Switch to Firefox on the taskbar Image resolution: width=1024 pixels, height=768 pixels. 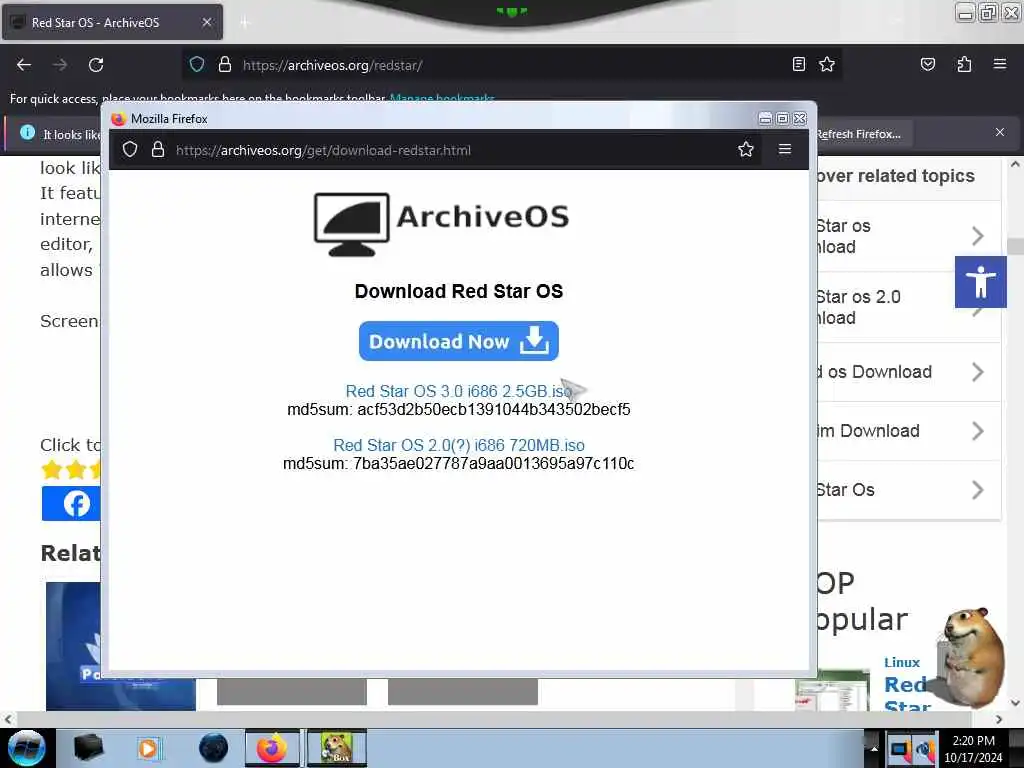coord(272,748)
